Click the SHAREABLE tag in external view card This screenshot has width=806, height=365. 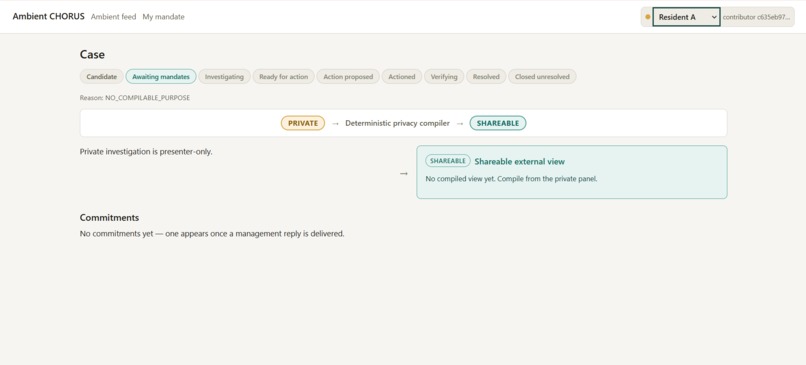tap(448, 161)
